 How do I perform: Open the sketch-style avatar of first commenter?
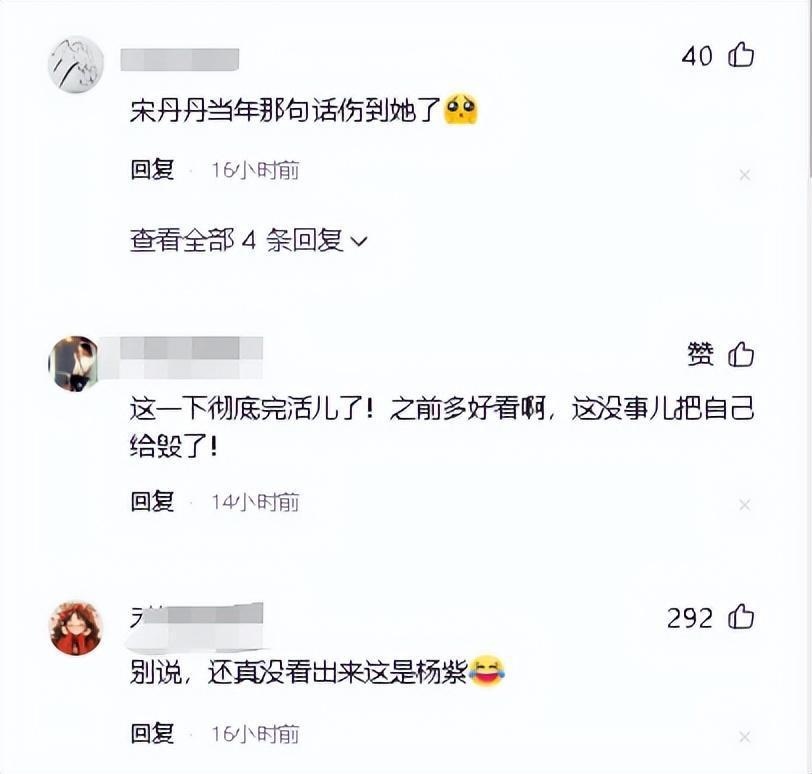[x=76, y=64]
